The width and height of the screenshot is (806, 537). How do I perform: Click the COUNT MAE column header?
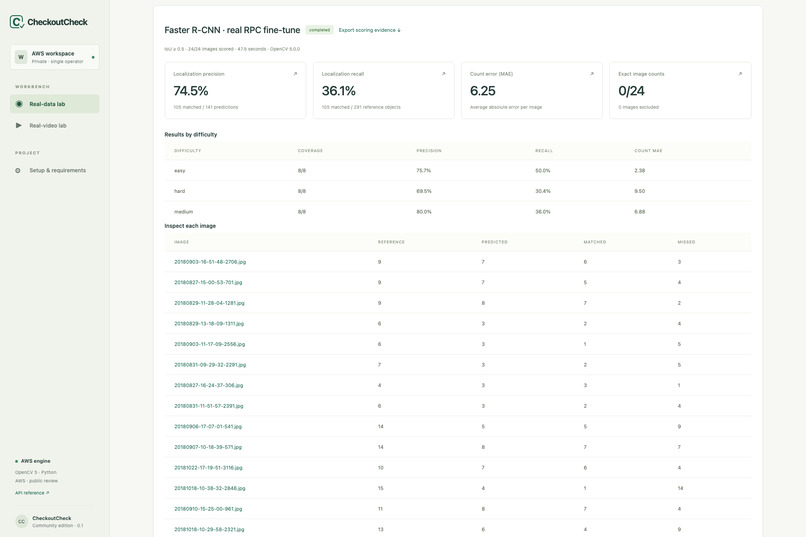648,151
